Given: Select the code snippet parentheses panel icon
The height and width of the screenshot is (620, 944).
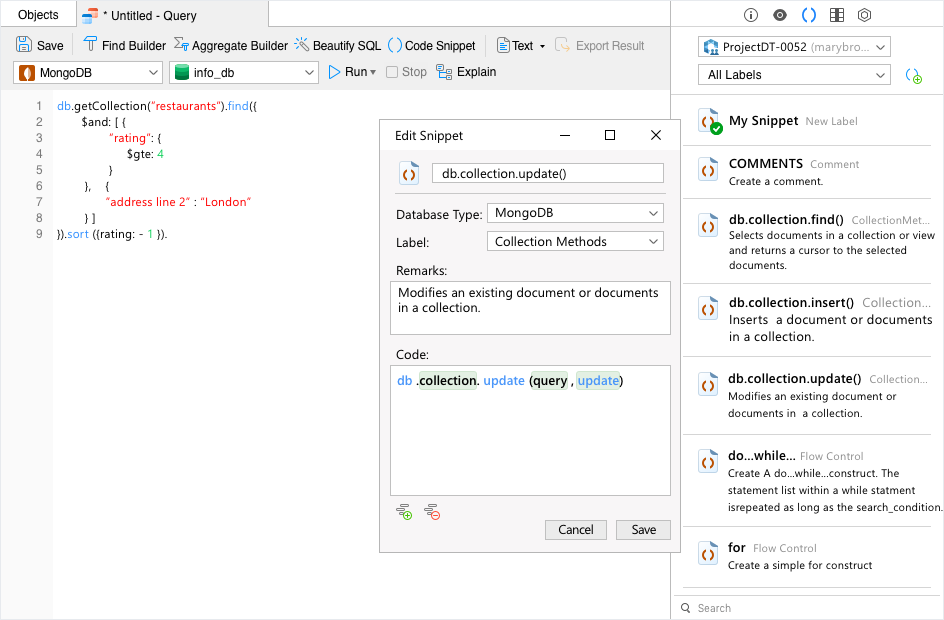Looking at the screenshot, I should 809,15.
